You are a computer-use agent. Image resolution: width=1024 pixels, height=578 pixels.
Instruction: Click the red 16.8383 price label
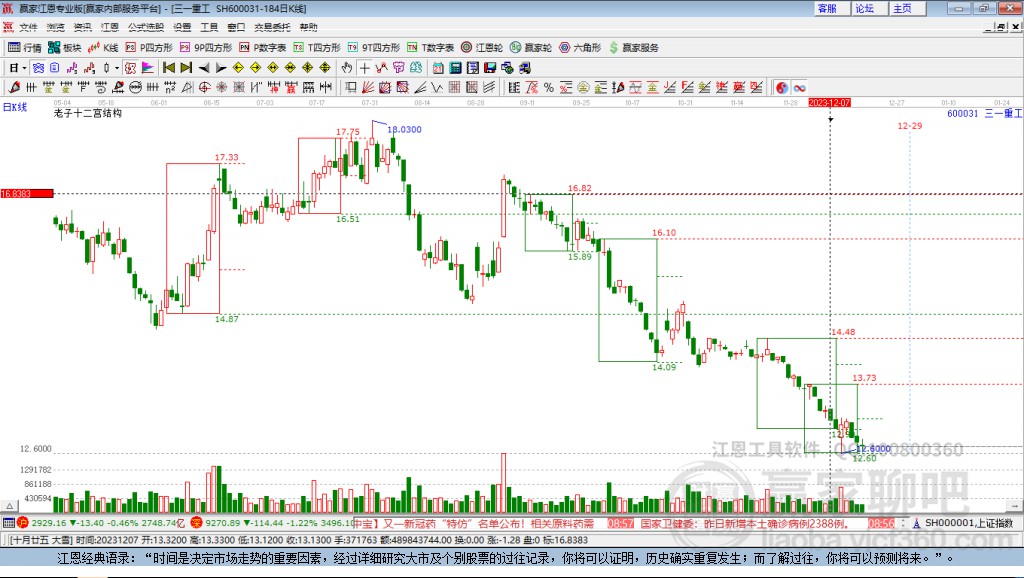pos(27,193)
